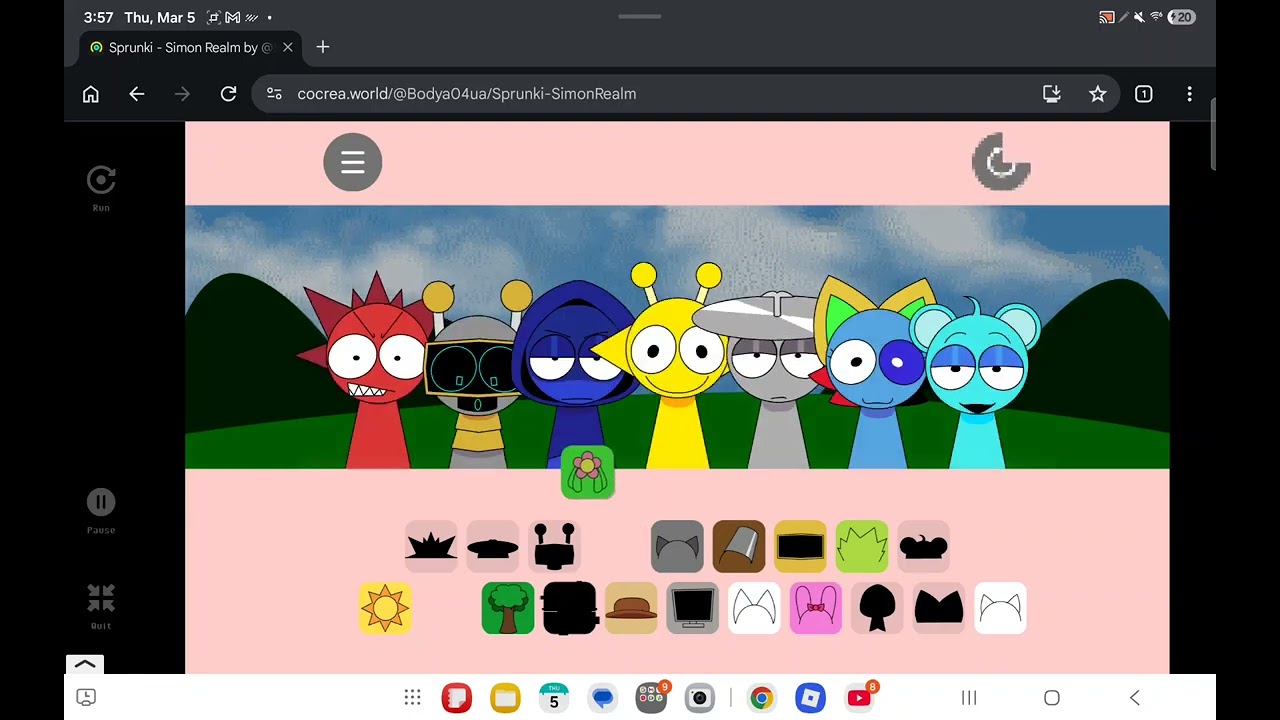Quit fullscreen using the Quit button
The width and height of the screenshot is (1280, 720).
pos(101,607)
